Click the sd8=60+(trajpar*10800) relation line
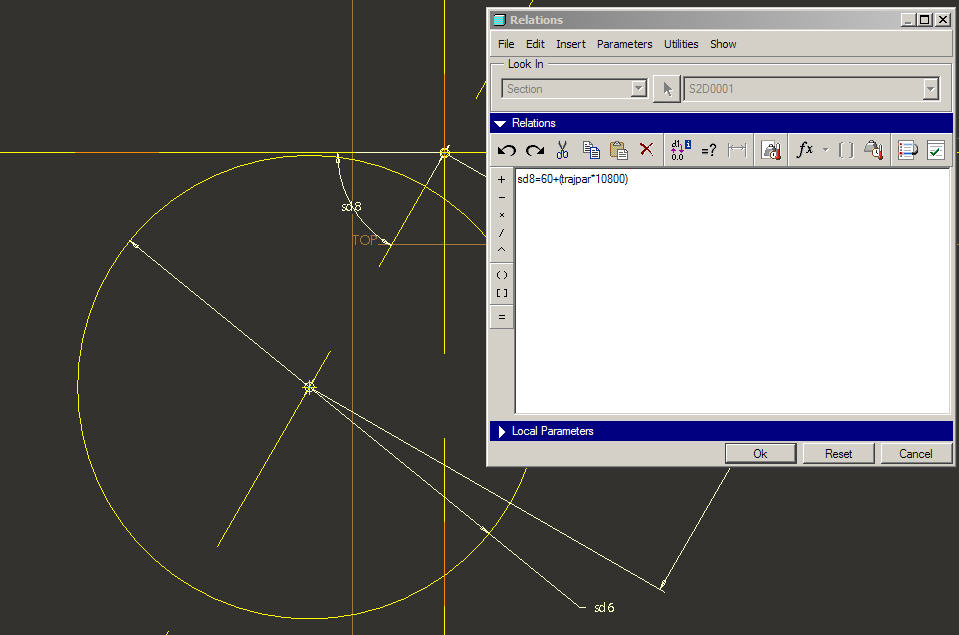 point(572,179)
